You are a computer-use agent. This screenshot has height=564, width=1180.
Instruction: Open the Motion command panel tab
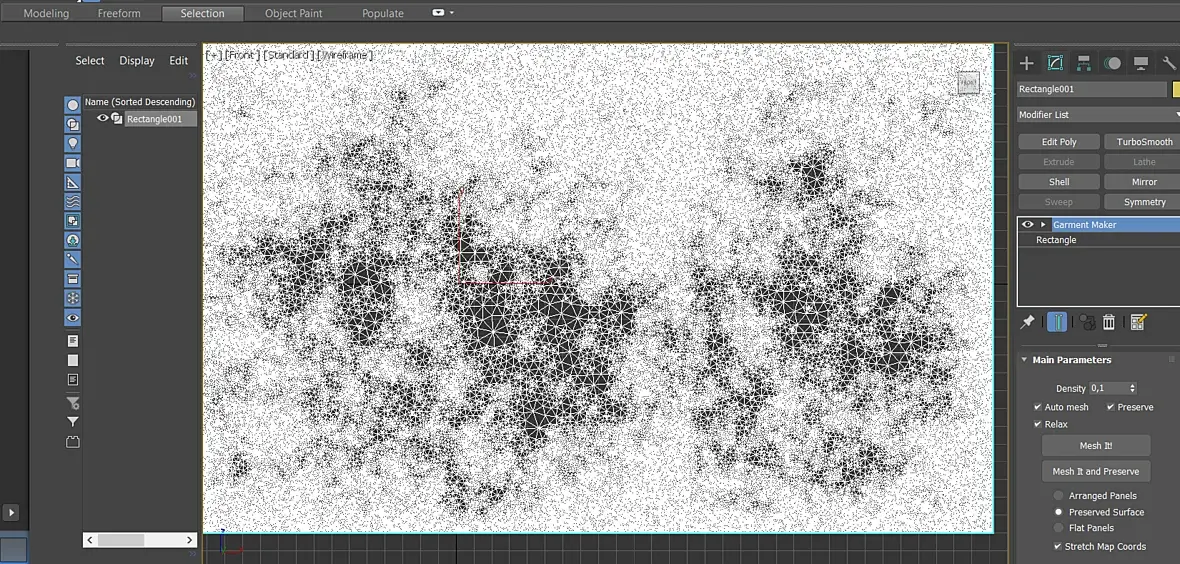pos(1112,63)
